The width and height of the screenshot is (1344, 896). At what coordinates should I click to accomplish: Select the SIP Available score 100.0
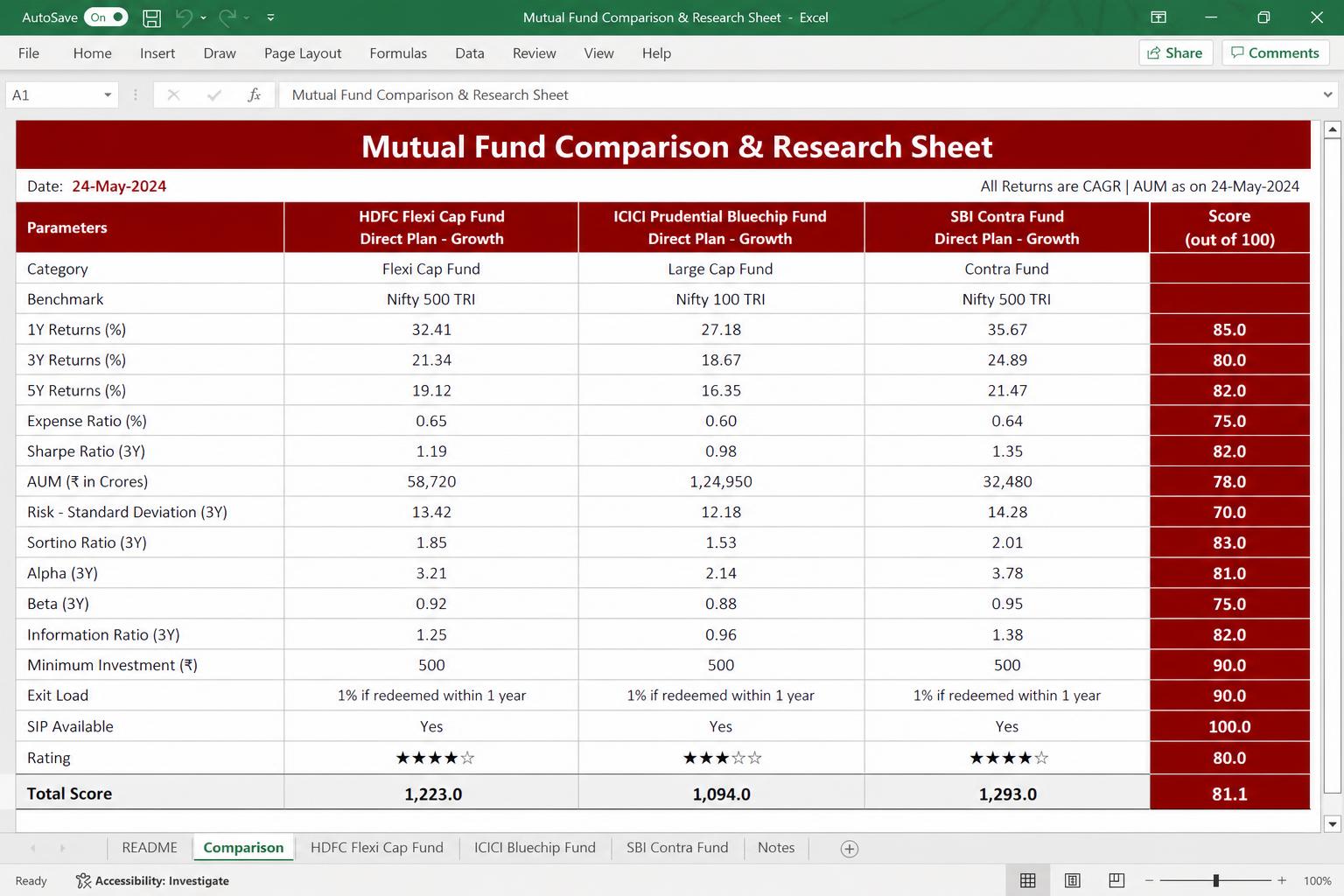click(x=1229, y=726)
